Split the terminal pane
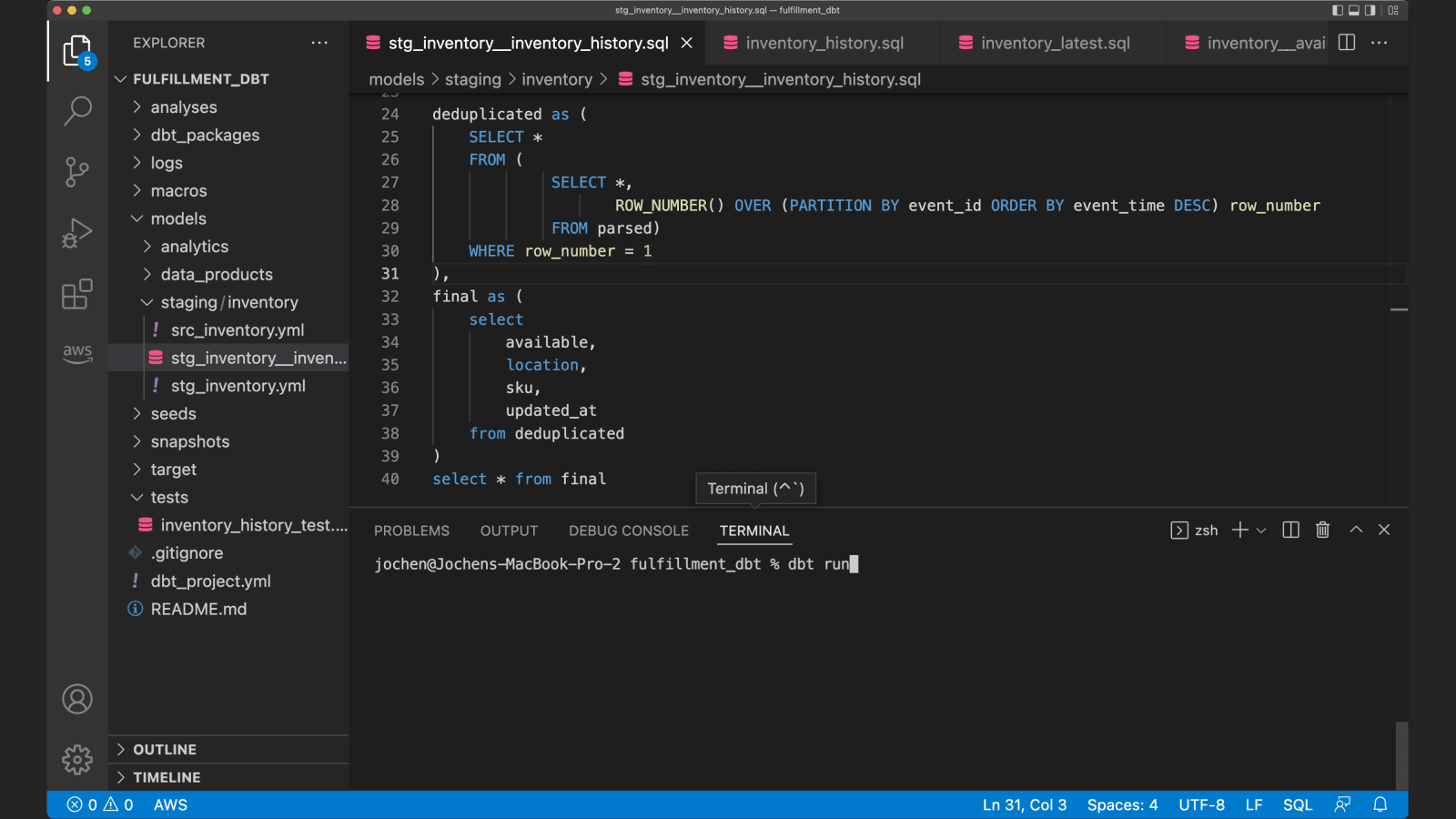This screenshot has height=819, width=1456. point(1290,531)
